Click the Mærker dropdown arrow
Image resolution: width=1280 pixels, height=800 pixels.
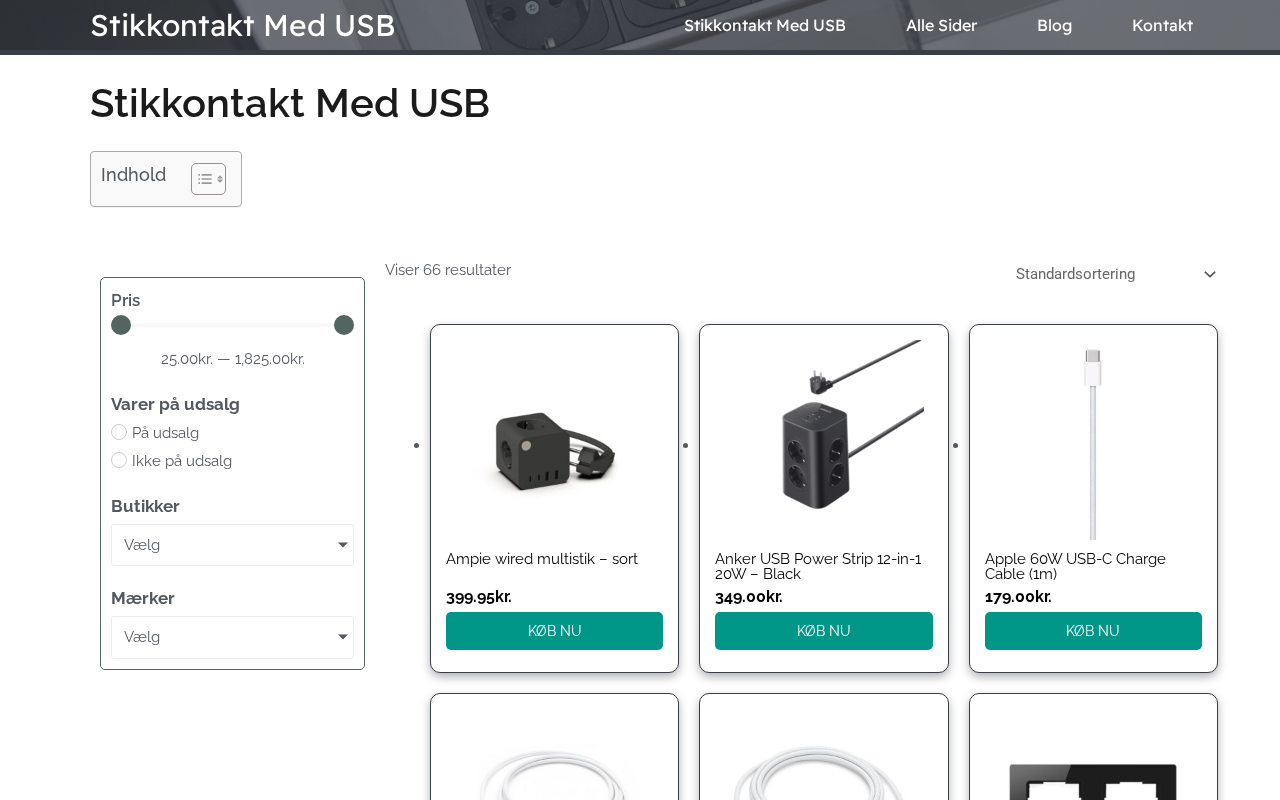(342, 637)
